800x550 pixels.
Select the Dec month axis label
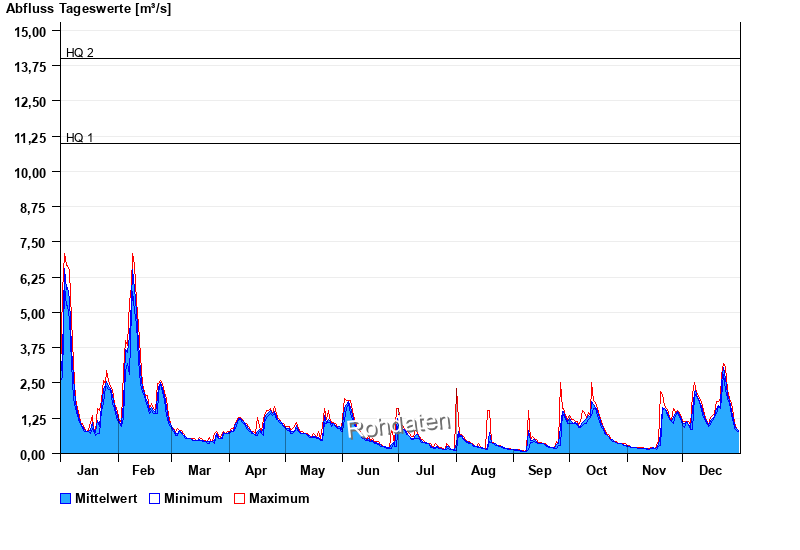click(x=710, y=470)
